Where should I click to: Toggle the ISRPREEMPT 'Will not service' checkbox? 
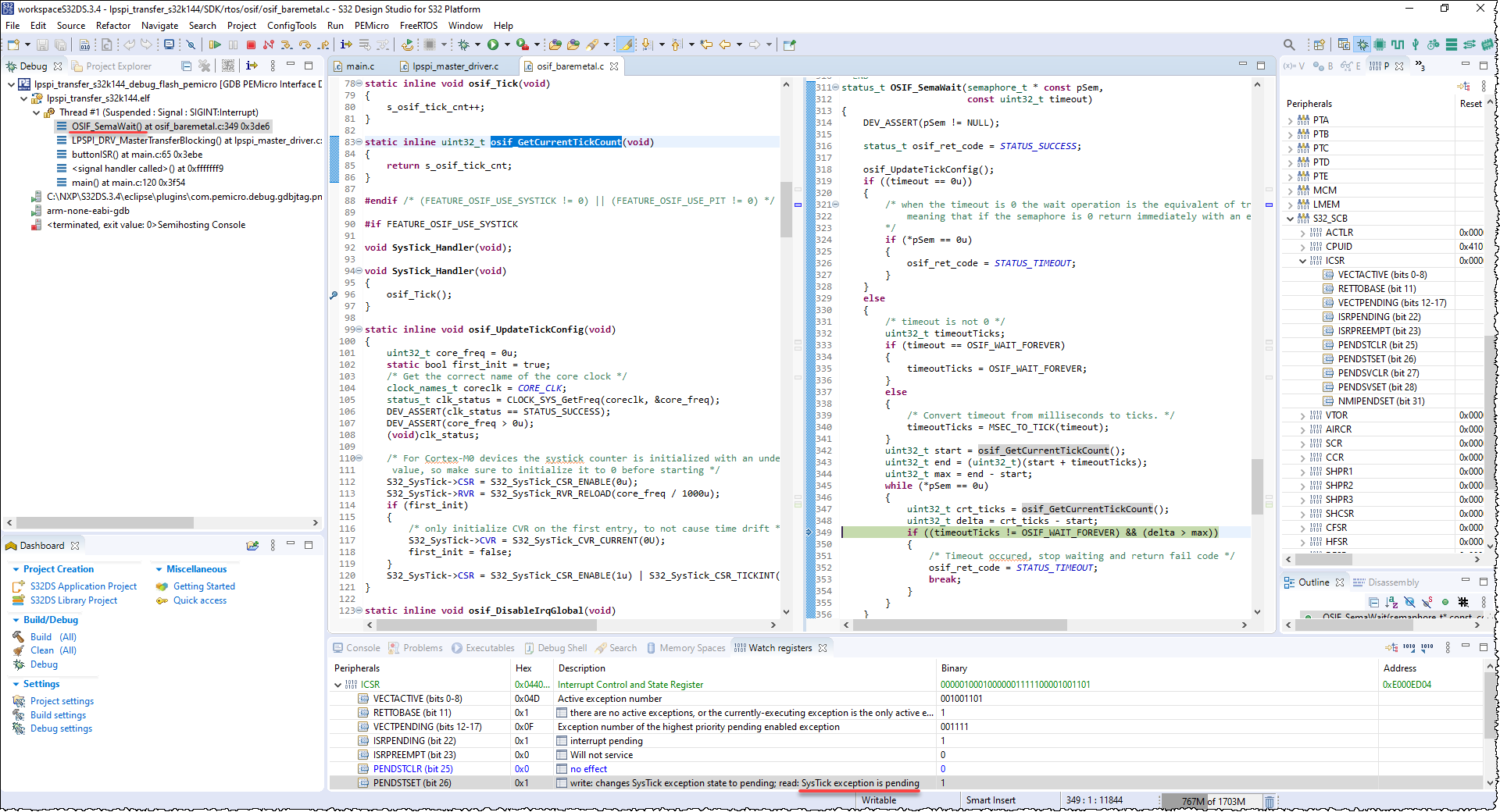pyautogui.click(x=562, y=755)
